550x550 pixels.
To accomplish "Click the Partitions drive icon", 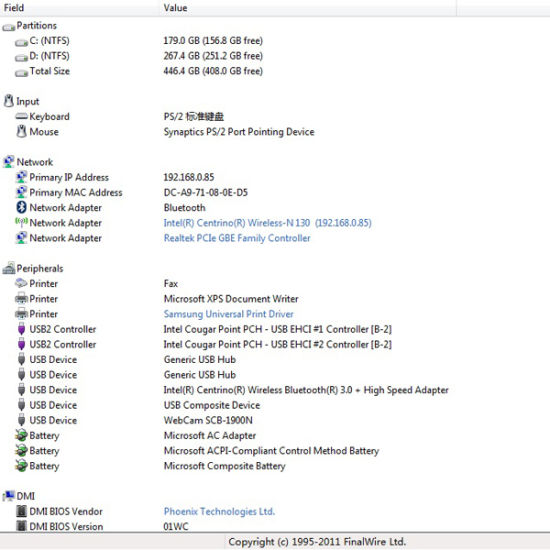I will click(8, 27).
